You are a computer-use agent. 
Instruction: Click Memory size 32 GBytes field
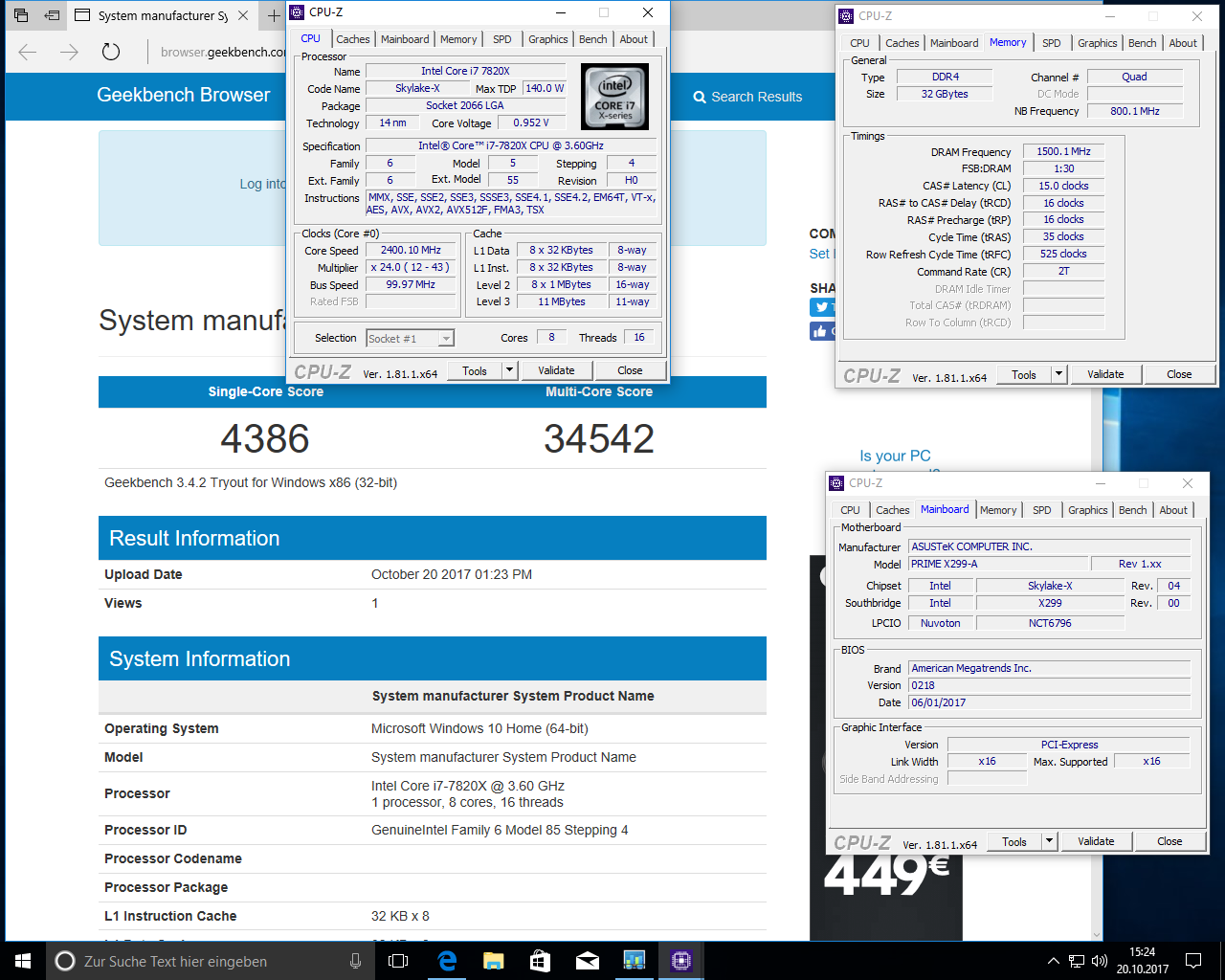945,94
